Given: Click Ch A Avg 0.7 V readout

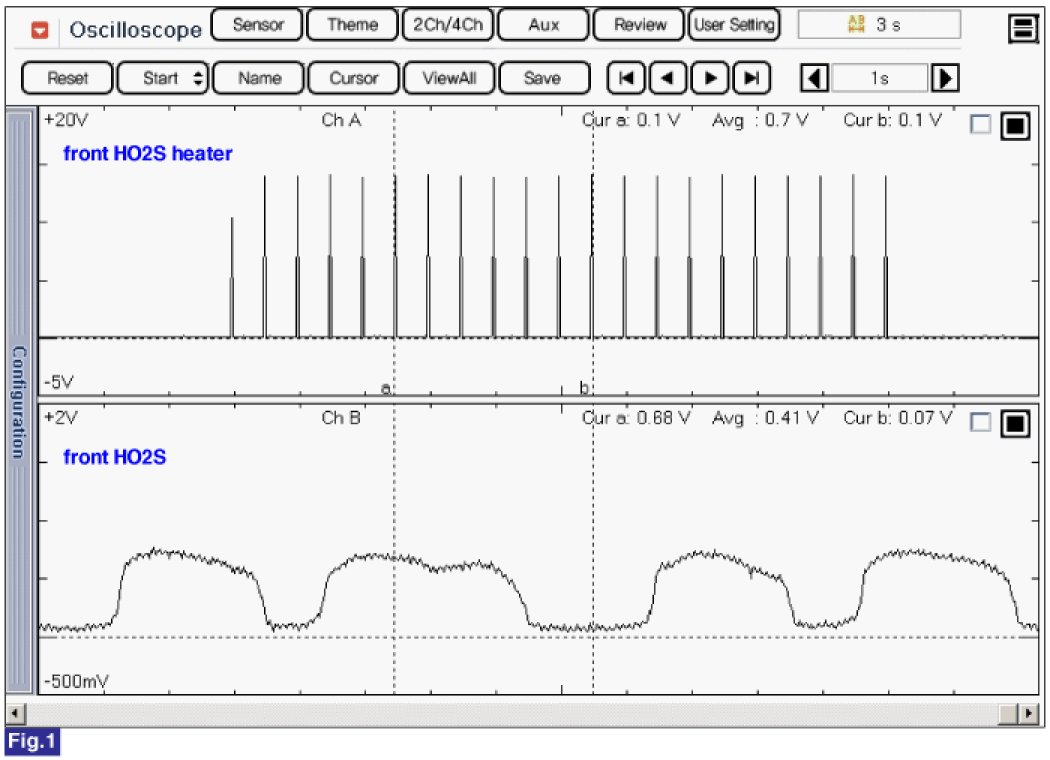Looking at the screenshot, I should [760, 121].
